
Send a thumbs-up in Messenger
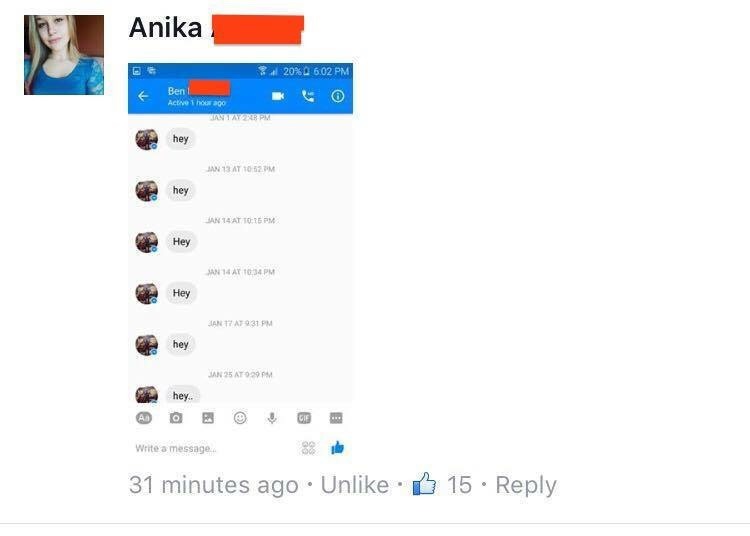pyautogui.click(x=338, y=448)
